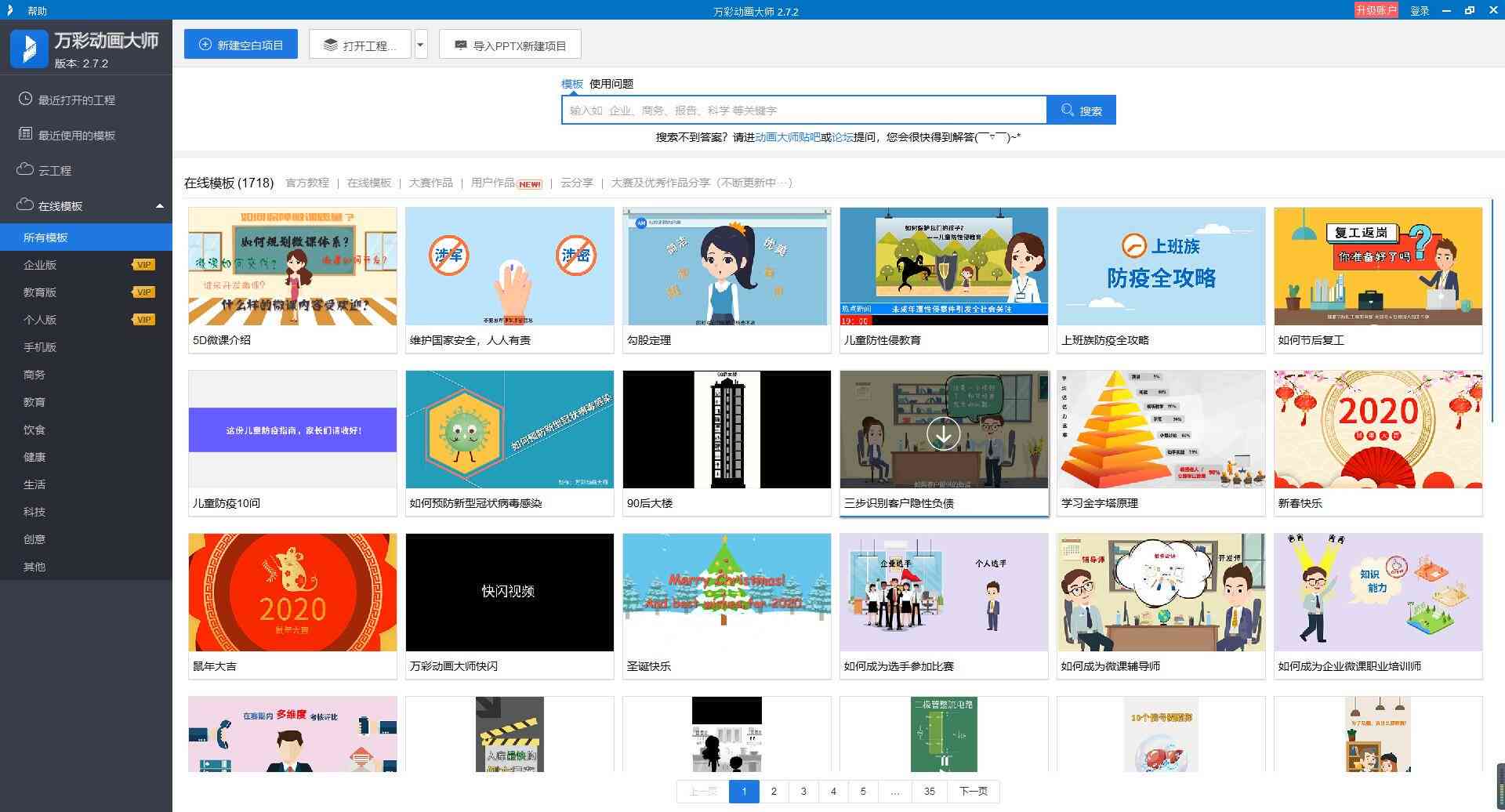
Task: Open the 勾股定理 template thumbnail
Action: click(727, 266)
